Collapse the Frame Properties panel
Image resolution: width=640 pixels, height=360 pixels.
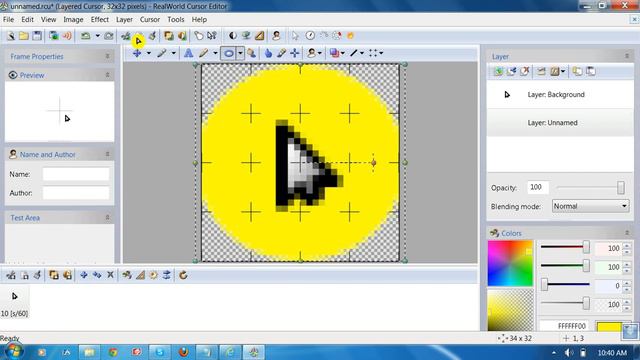coord(107,56)
